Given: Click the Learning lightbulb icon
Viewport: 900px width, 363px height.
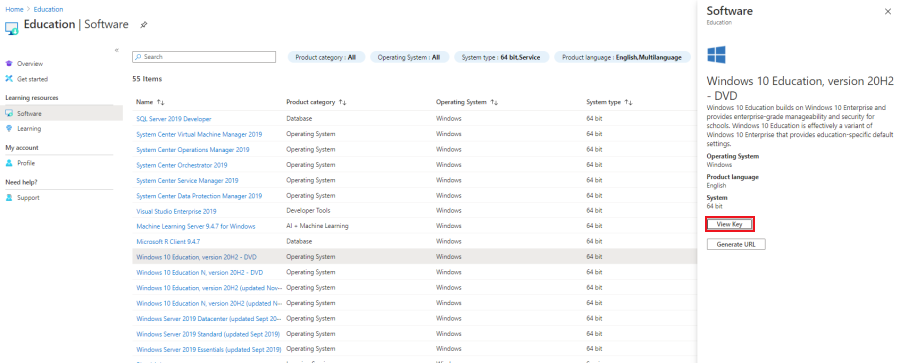Looking at the screenshot, I should [9, 129].
